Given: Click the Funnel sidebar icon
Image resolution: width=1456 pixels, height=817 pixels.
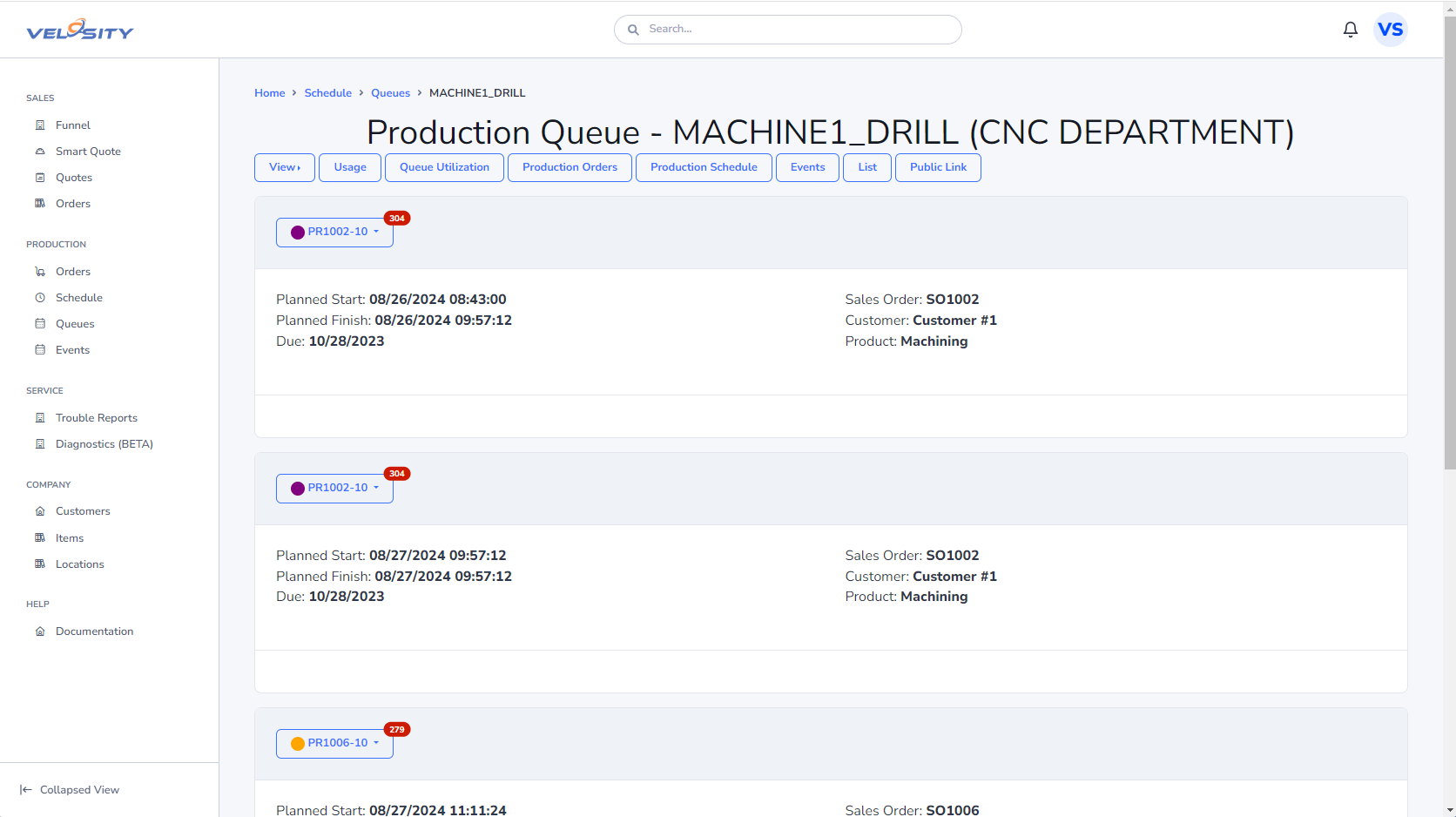Looking at the screenshot, I should (40, 125).
